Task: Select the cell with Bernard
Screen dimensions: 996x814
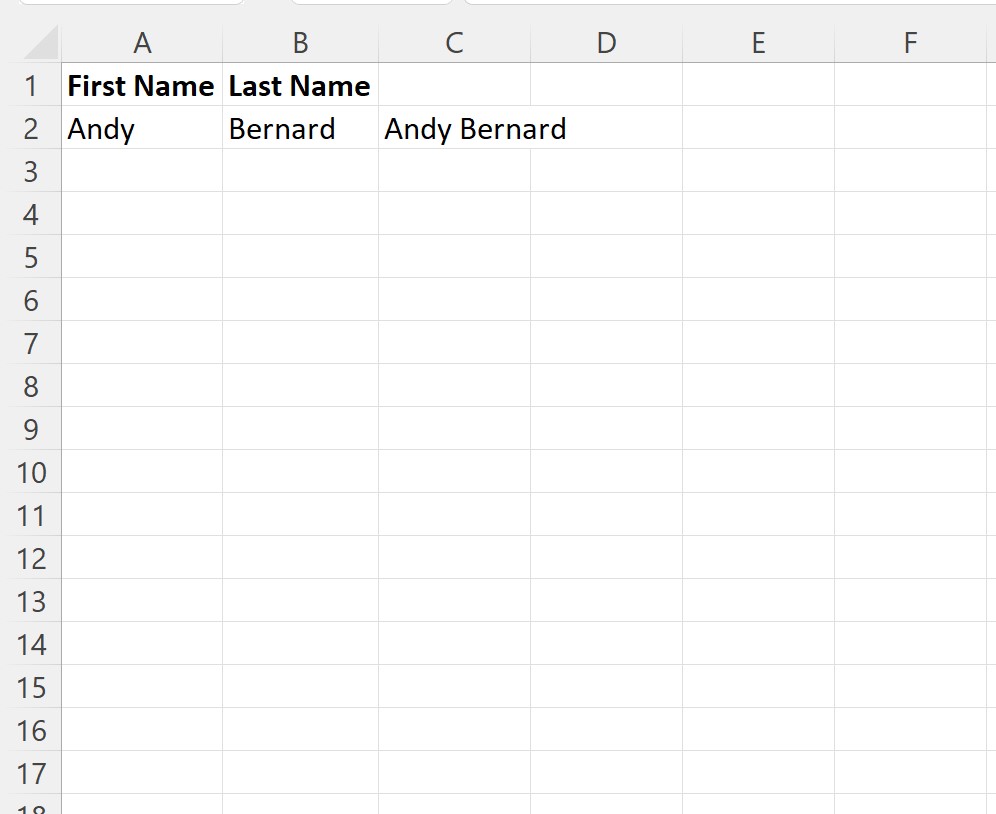Action: (299, 128)
